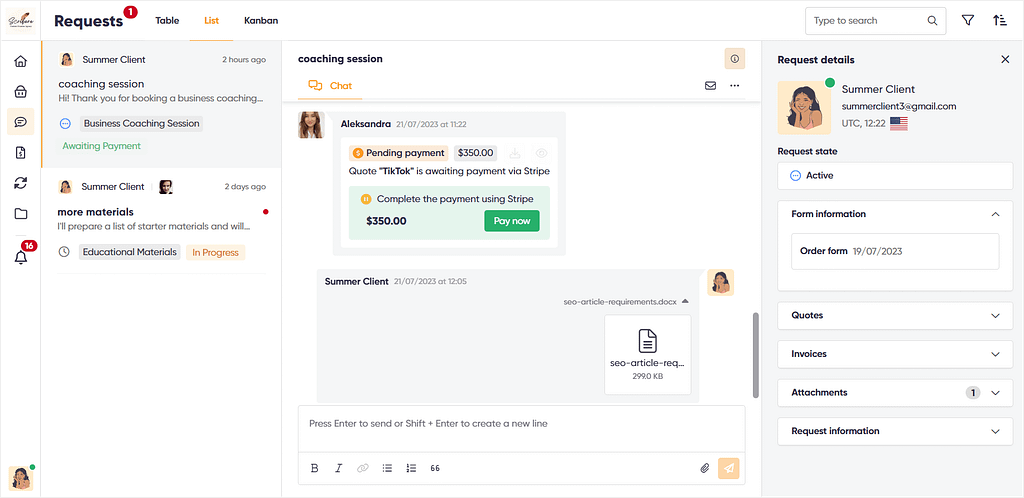Click the message text input area
1024x498 pixels.
(521, 429)
